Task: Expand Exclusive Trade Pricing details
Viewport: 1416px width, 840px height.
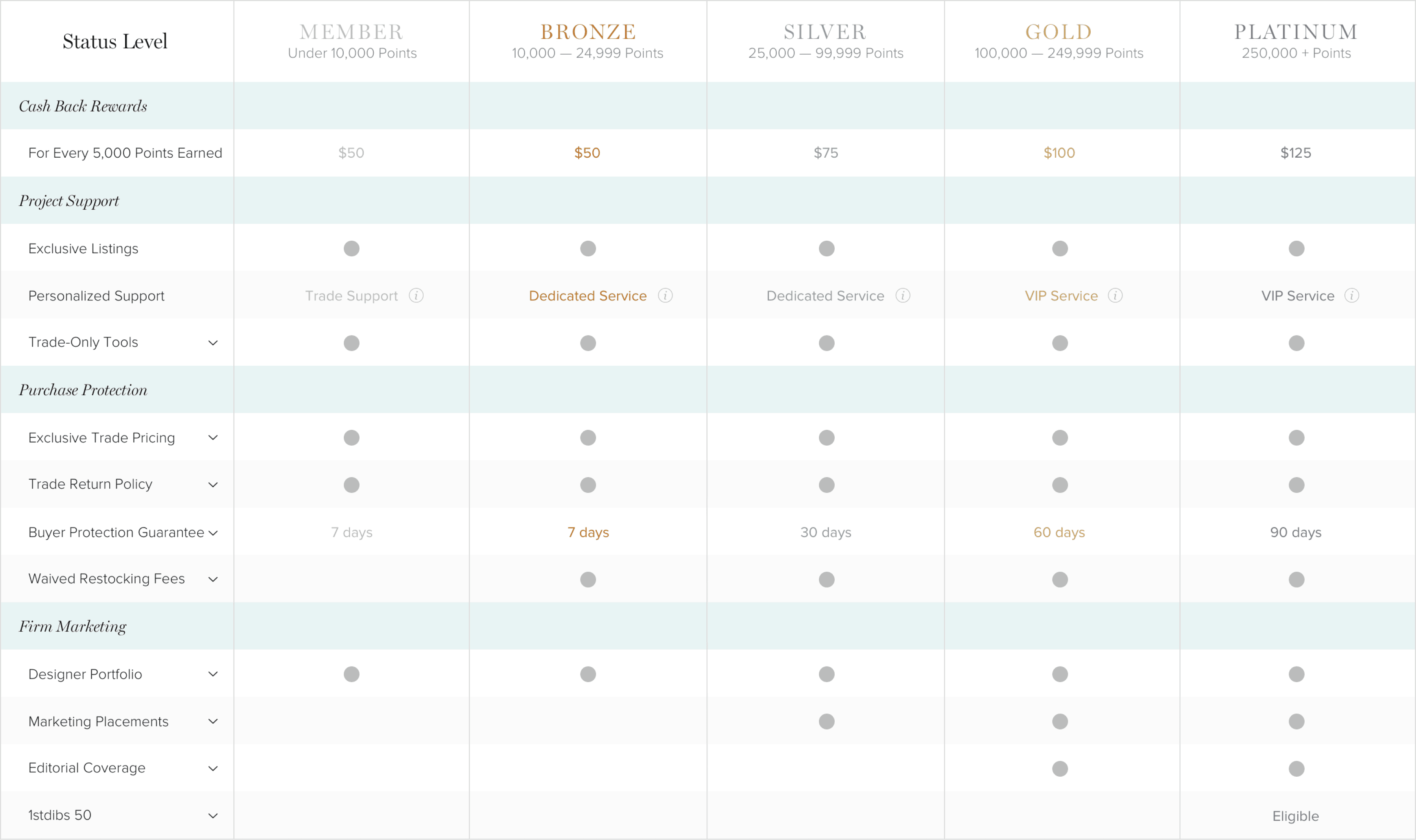Action: 213,438
